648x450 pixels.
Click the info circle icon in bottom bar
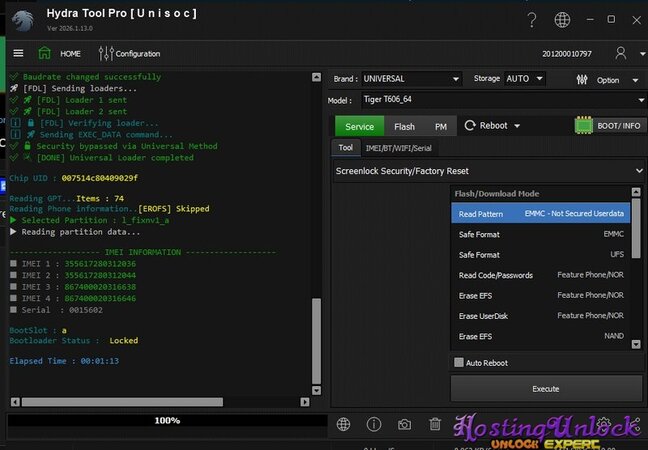coord(374,424)
